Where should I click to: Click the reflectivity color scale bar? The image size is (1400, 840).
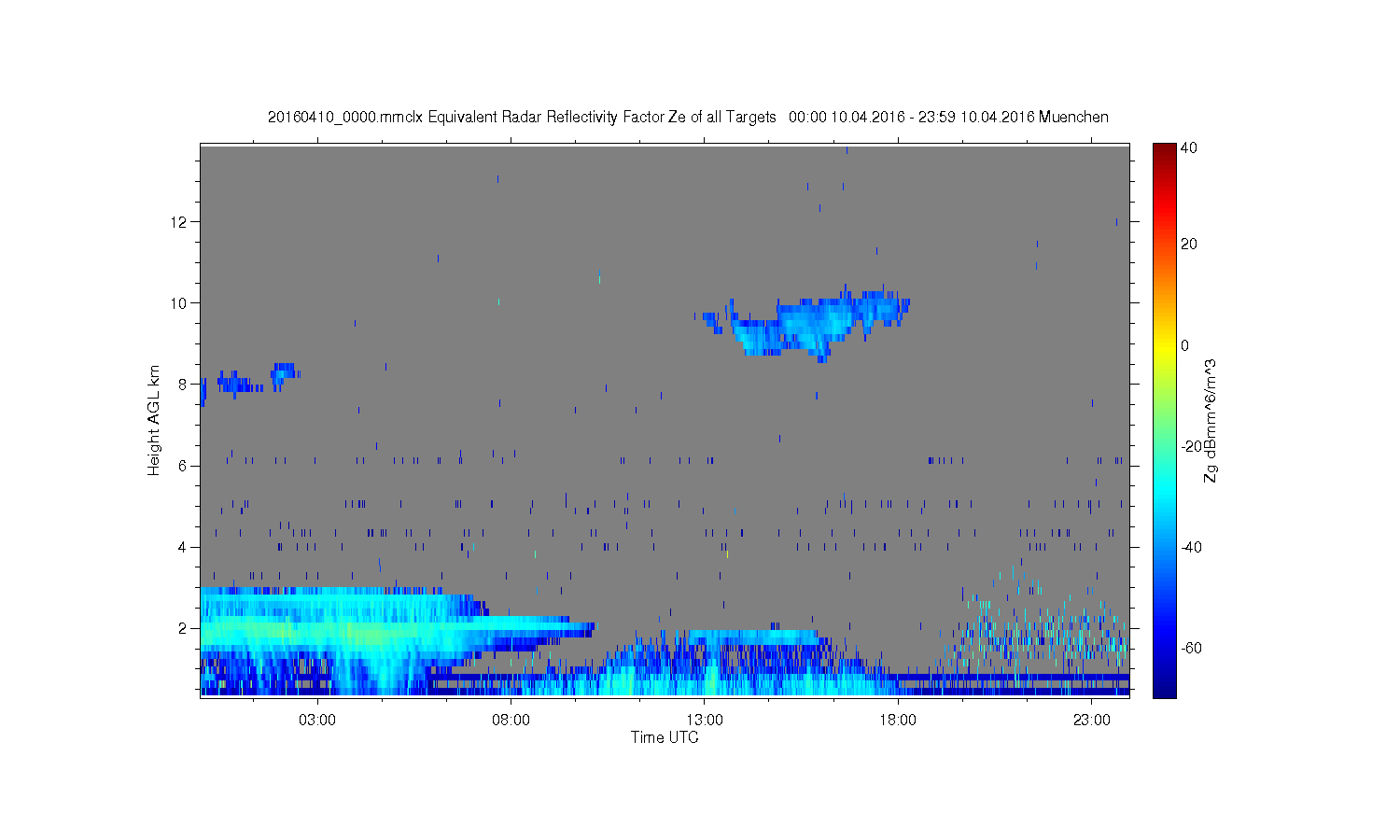[x=1164, y=420]
